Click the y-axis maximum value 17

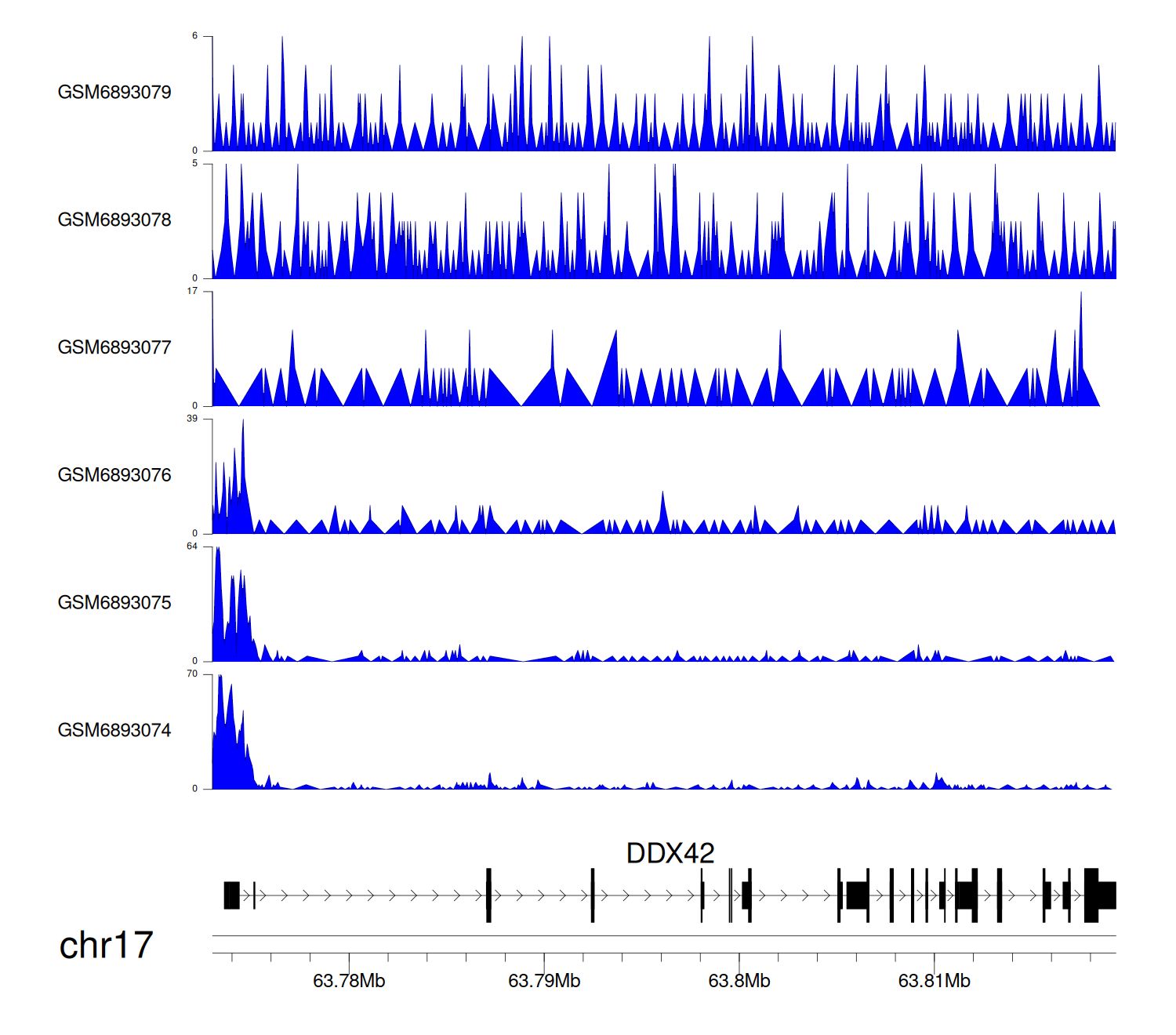point(192,291)
